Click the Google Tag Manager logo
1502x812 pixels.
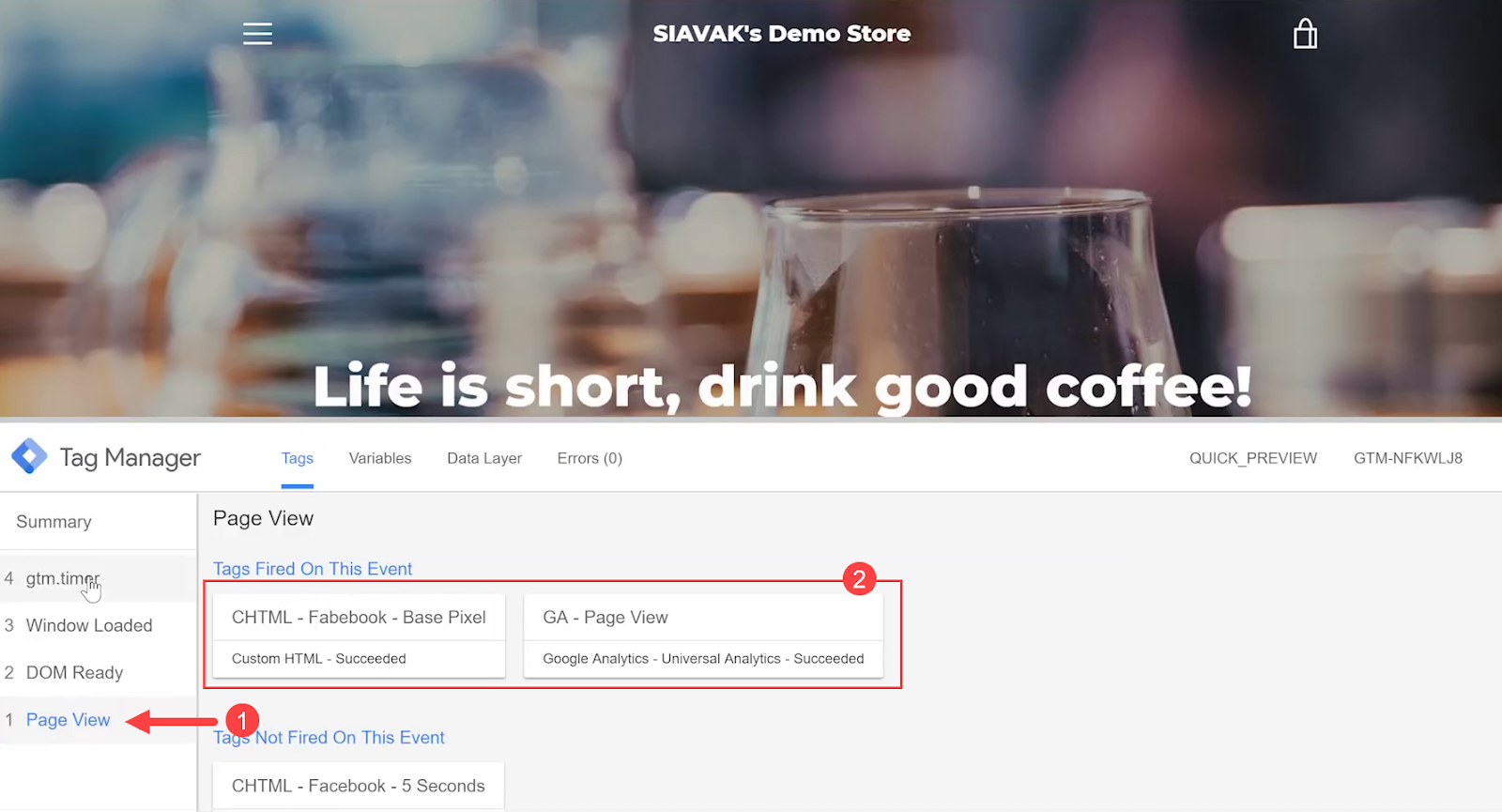pyautogui.click(x=29, y=457)
